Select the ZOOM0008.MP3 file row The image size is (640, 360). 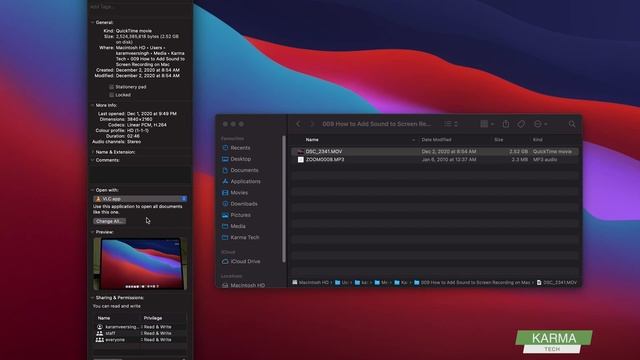(435, 160)
